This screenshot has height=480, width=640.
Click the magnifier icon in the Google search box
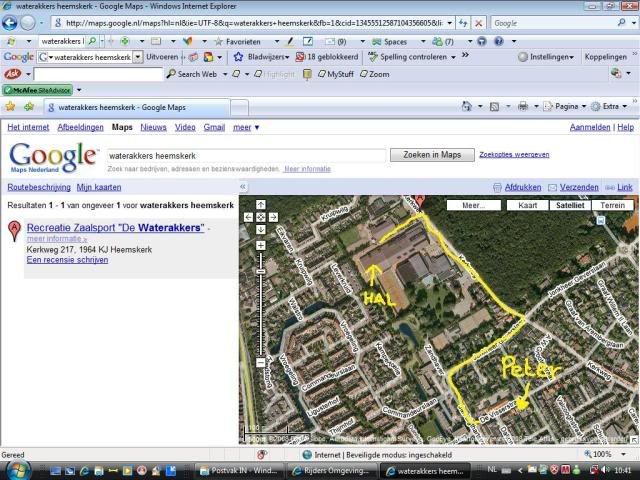click(621, 22)
